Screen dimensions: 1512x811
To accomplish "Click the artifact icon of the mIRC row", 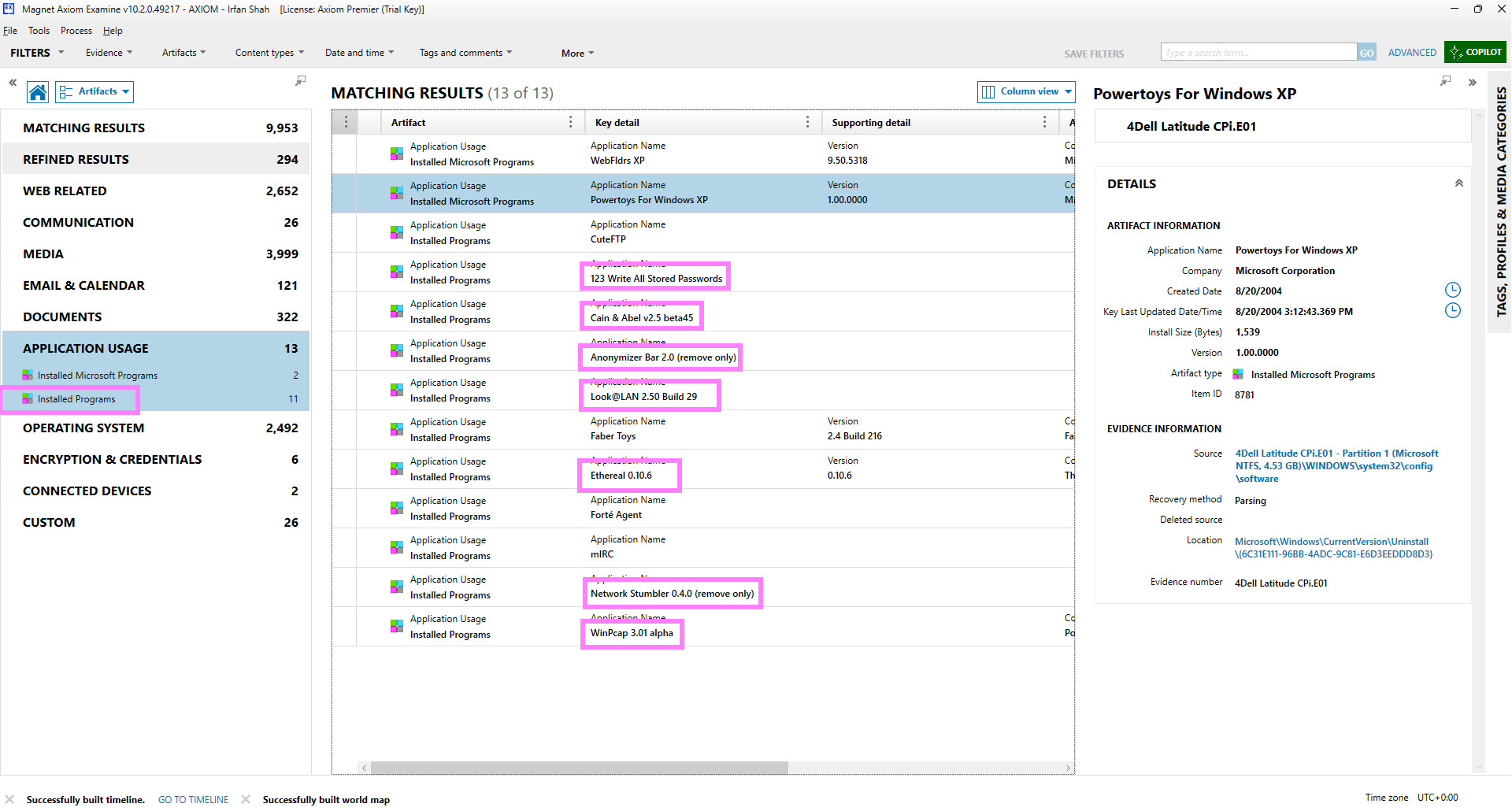I will 397,547.
